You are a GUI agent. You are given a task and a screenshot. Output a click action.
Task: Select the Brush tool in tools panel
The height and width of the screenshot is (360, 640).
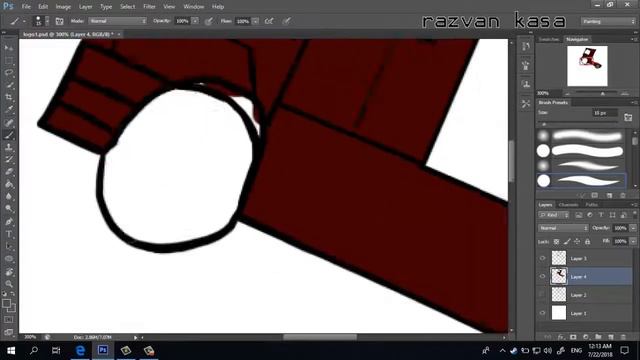(9, 135)
